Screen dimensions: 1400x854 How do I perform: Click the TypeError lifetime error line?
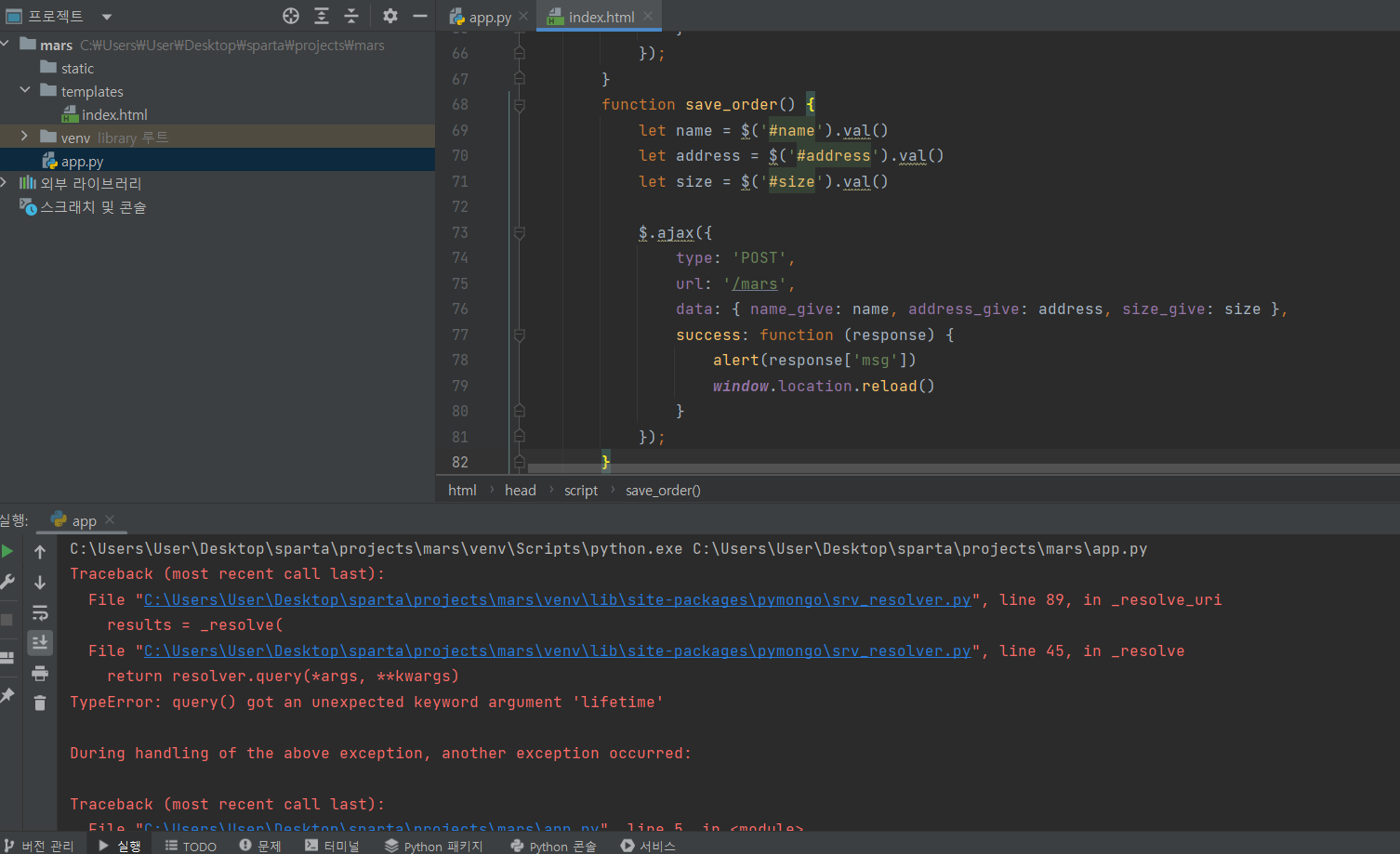coord(366,703)
